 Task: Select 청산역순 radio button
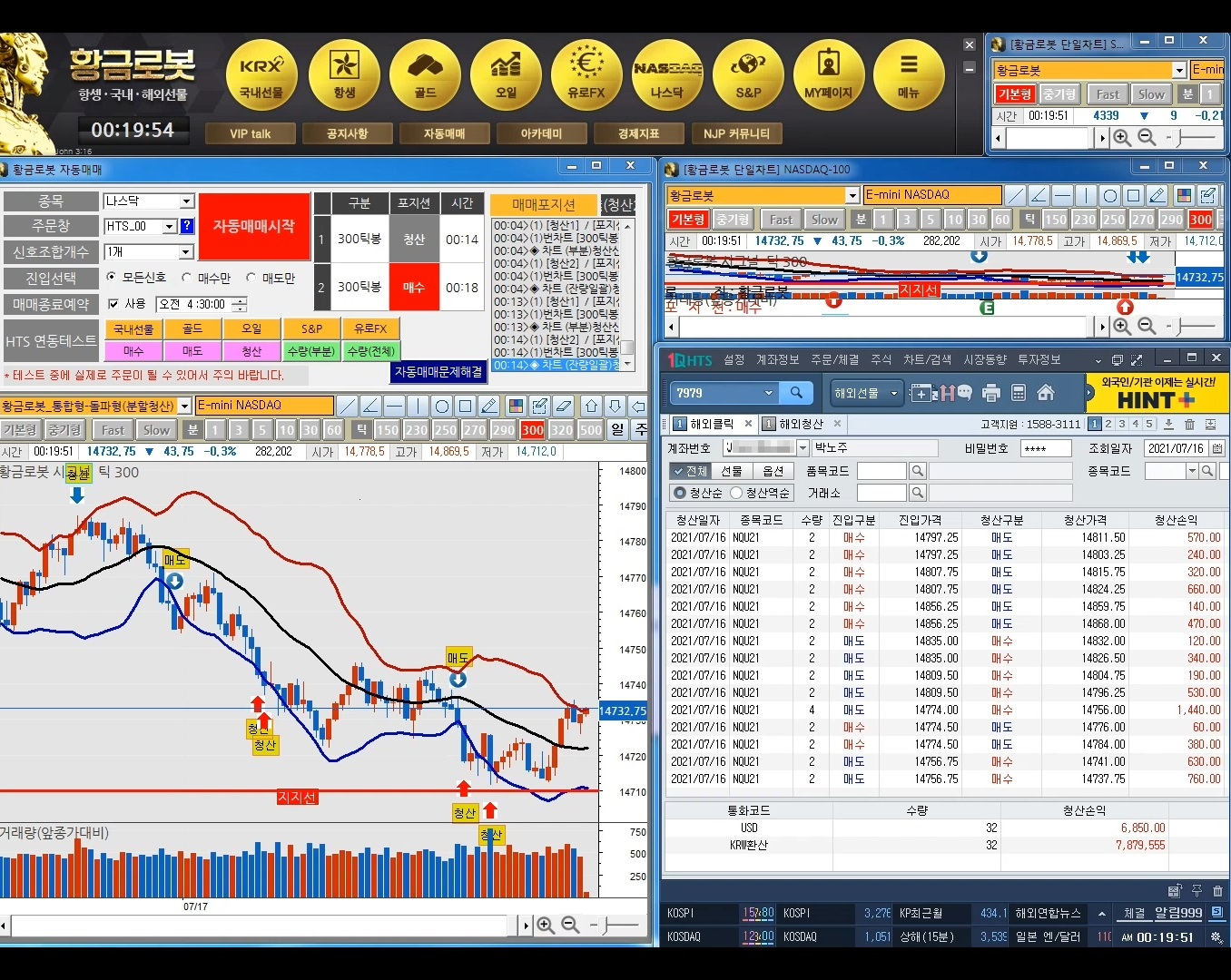736,493
